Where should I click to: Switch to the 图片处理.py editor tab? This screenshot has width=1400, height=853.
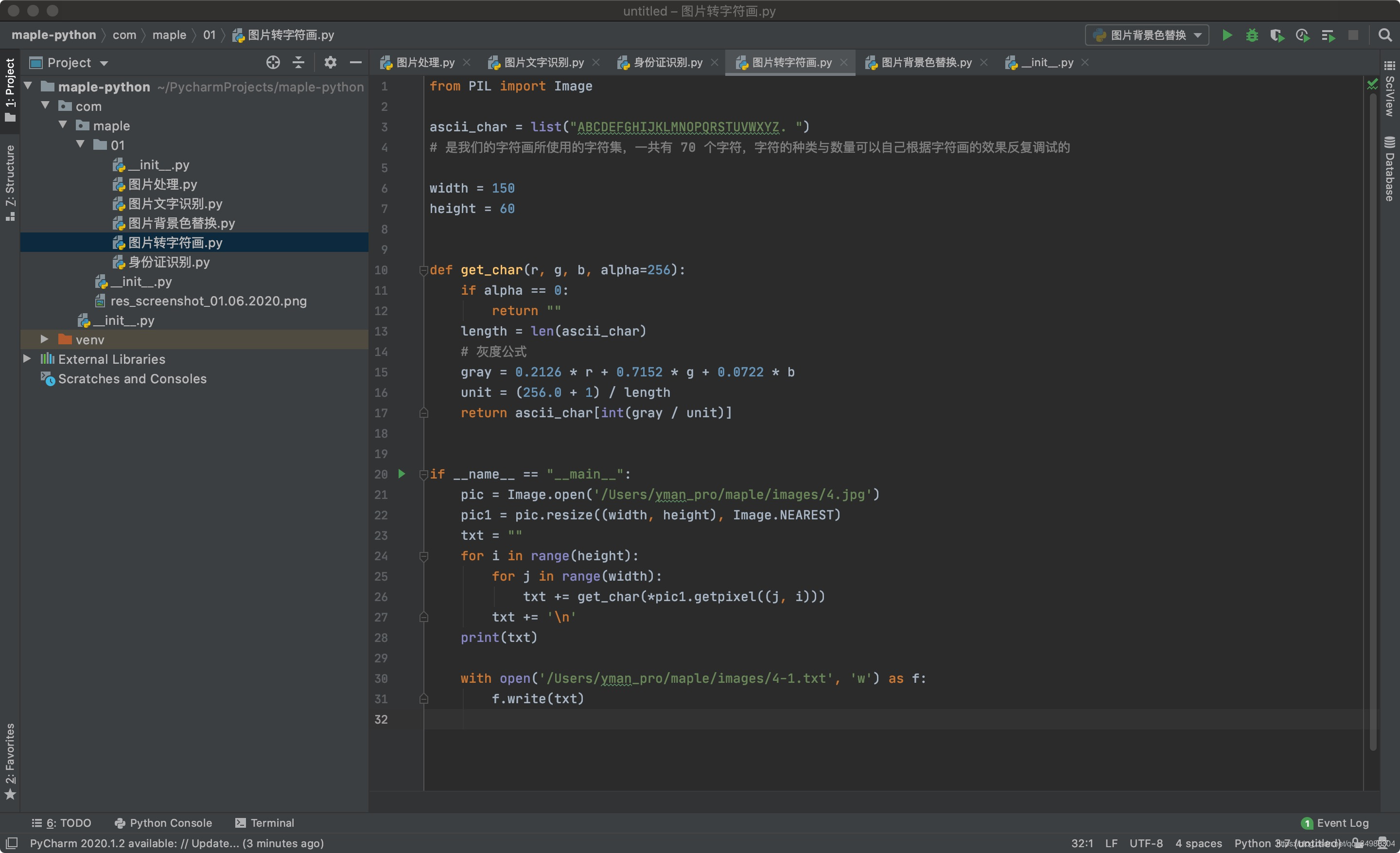point(424,63)
